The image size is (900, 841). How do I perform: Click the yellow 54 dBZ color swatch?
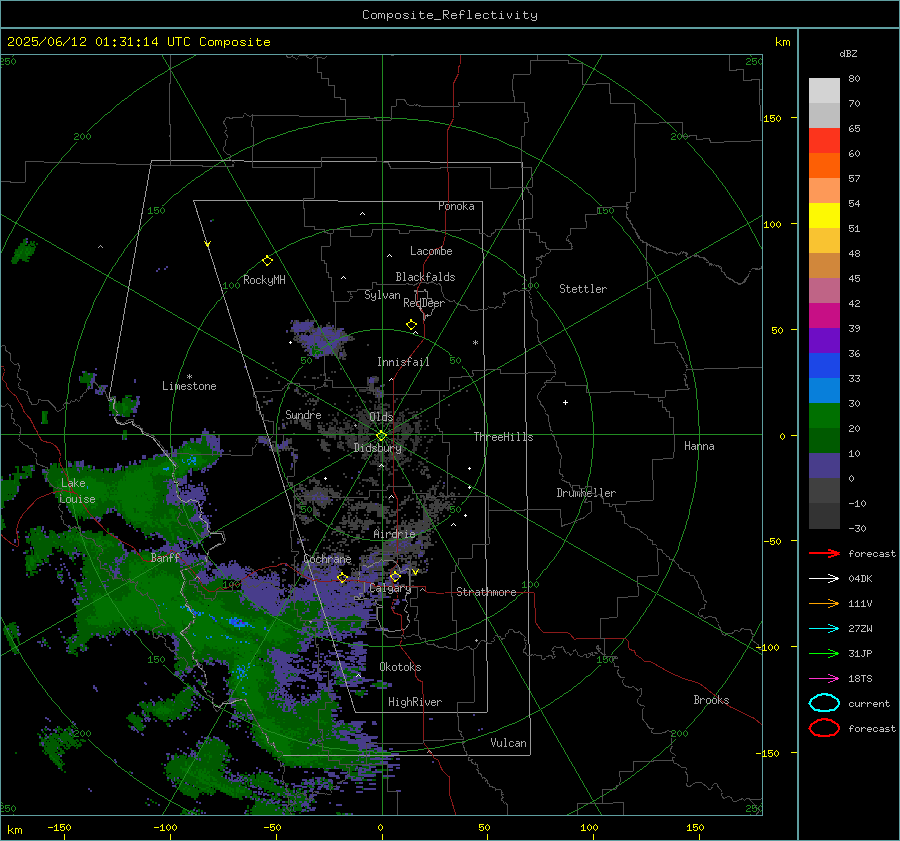point(824,216)
